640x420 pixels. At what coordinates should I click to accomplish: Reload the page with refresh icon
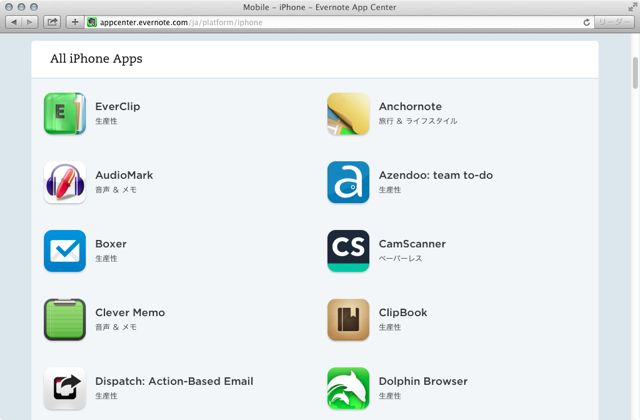[587, 22]
